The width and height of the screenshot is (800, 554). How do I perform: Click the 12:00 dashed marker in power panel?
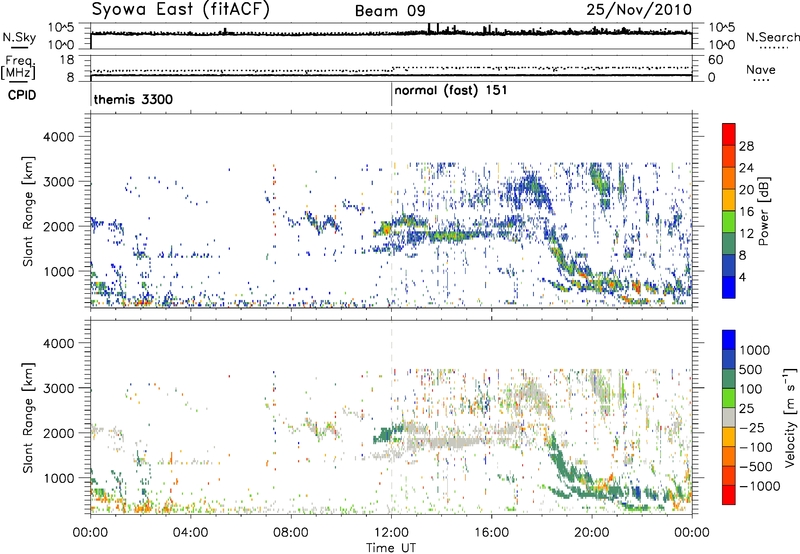(391, 210)
